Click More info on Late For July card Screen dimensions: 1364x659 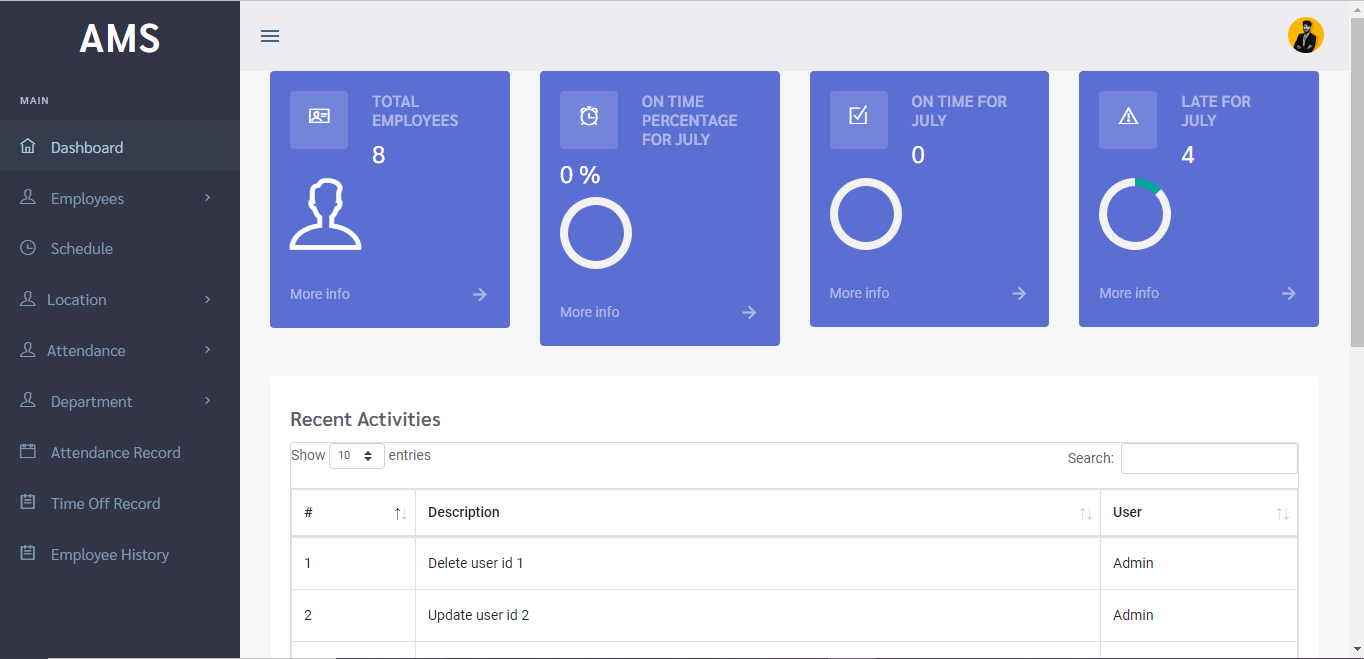pos(1129,293)
